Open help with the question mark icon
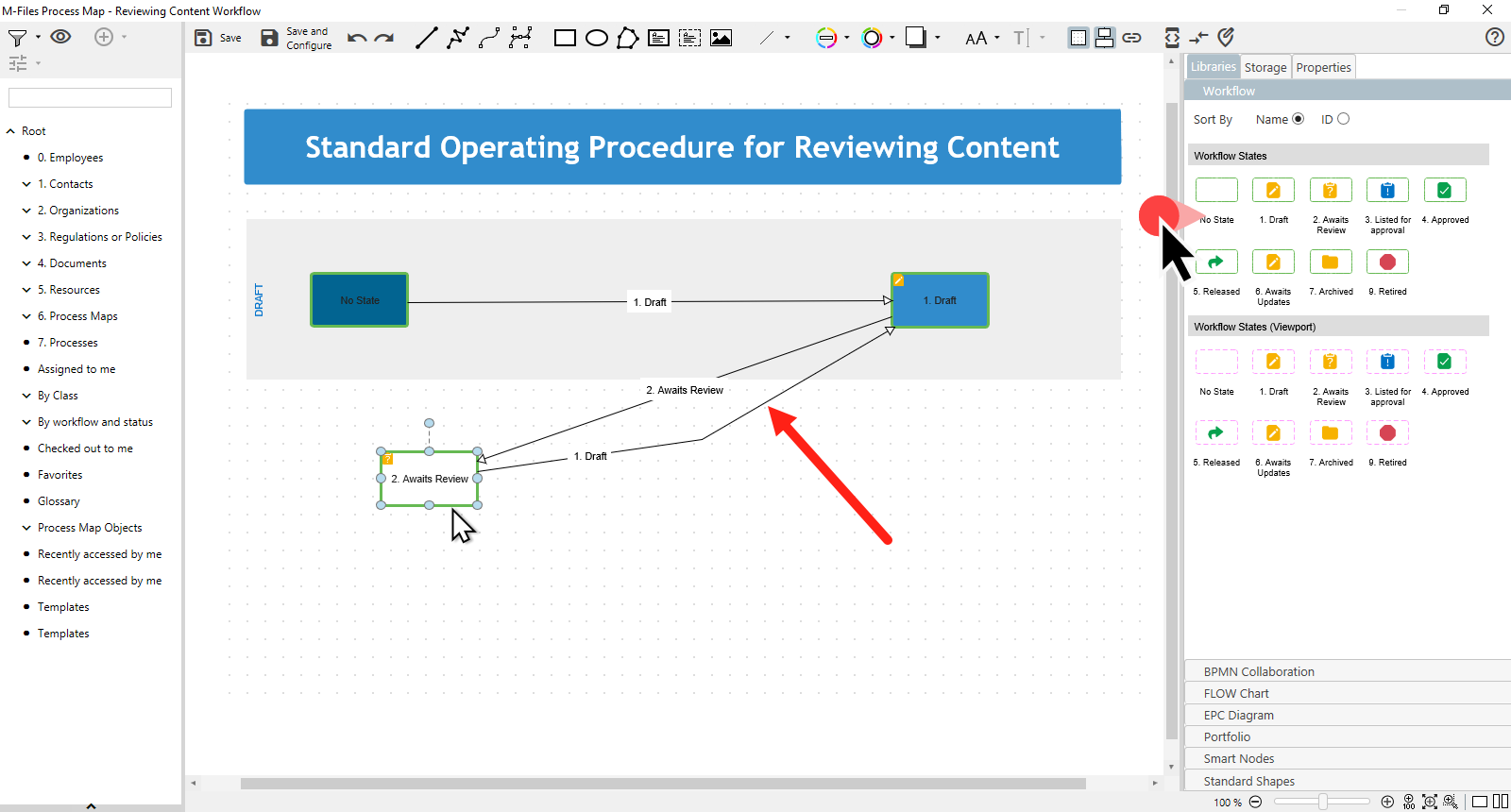This screenshot has height=812, width=1511. pyautogui.click(x=1494, y=37)
